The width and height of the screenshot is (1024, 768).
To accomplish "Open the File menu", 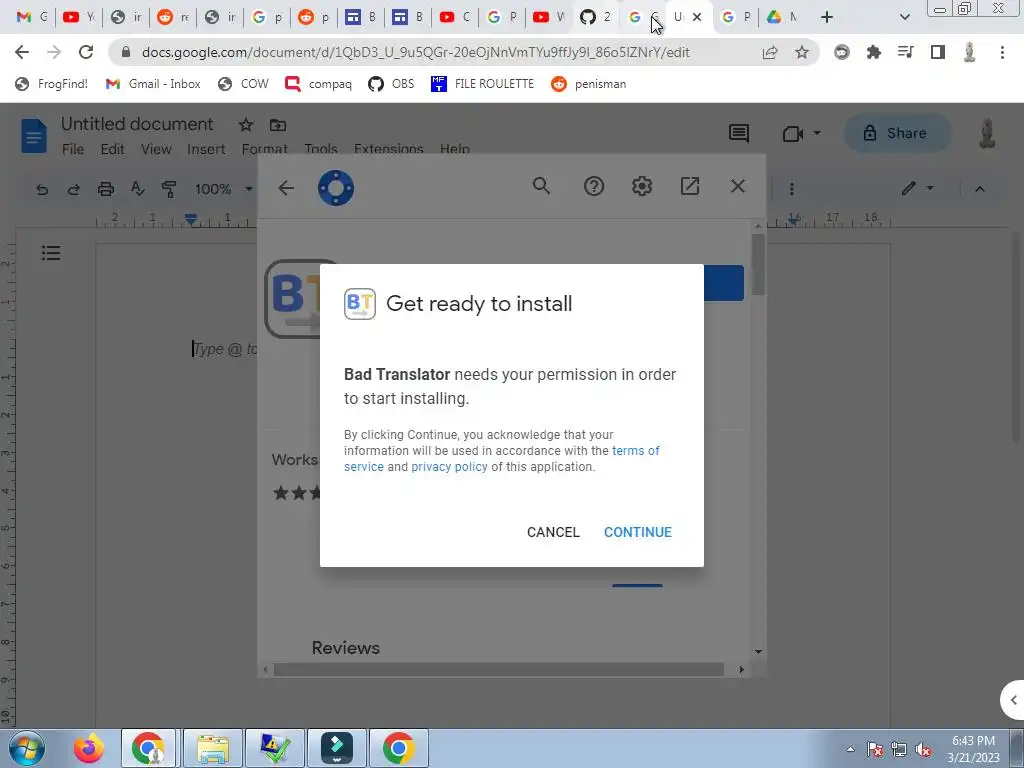I will (72, 149).
